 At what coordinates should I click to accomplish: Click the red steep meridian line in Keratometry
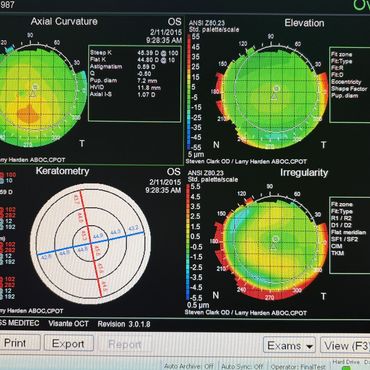[90, 244]
